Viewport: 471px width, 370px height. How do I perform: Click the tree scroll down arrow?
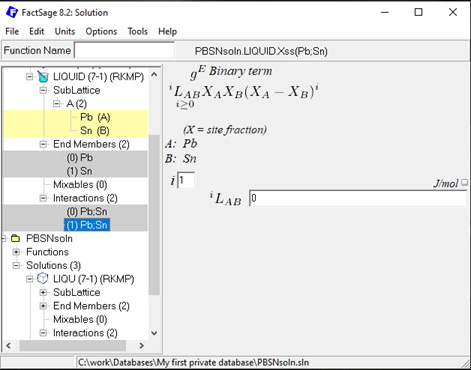click(154, 333)
